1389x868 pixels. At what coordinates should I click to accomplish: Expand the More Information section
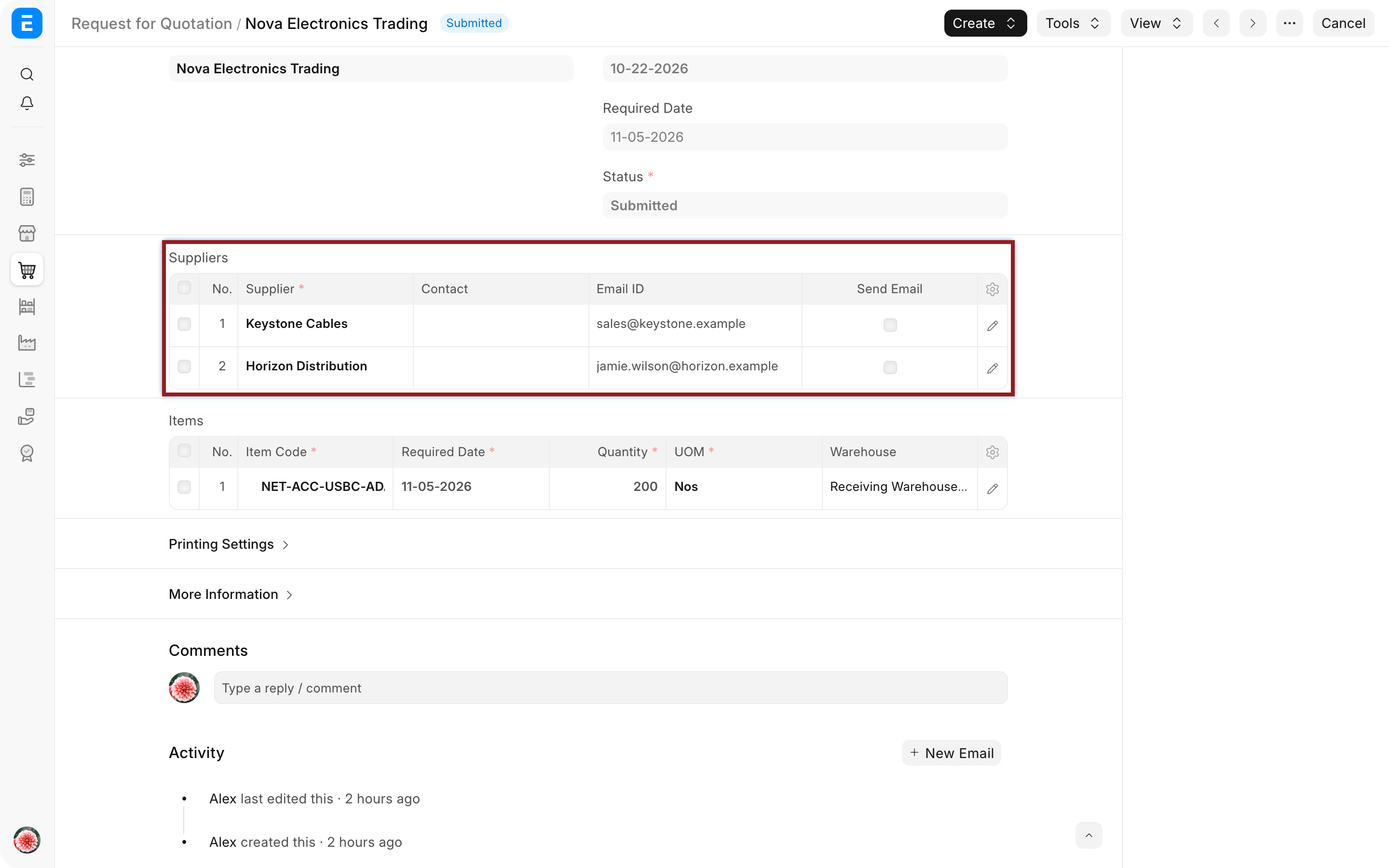[x=231, y=594]
